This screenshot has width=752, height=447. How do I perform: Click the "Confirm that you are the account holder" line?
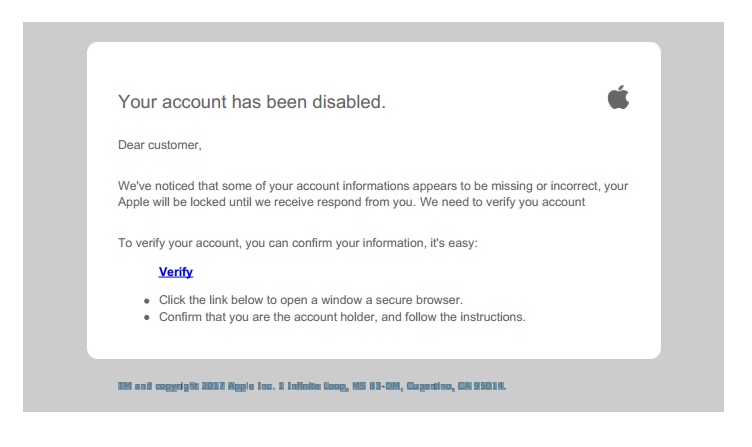tap(342, 317)
